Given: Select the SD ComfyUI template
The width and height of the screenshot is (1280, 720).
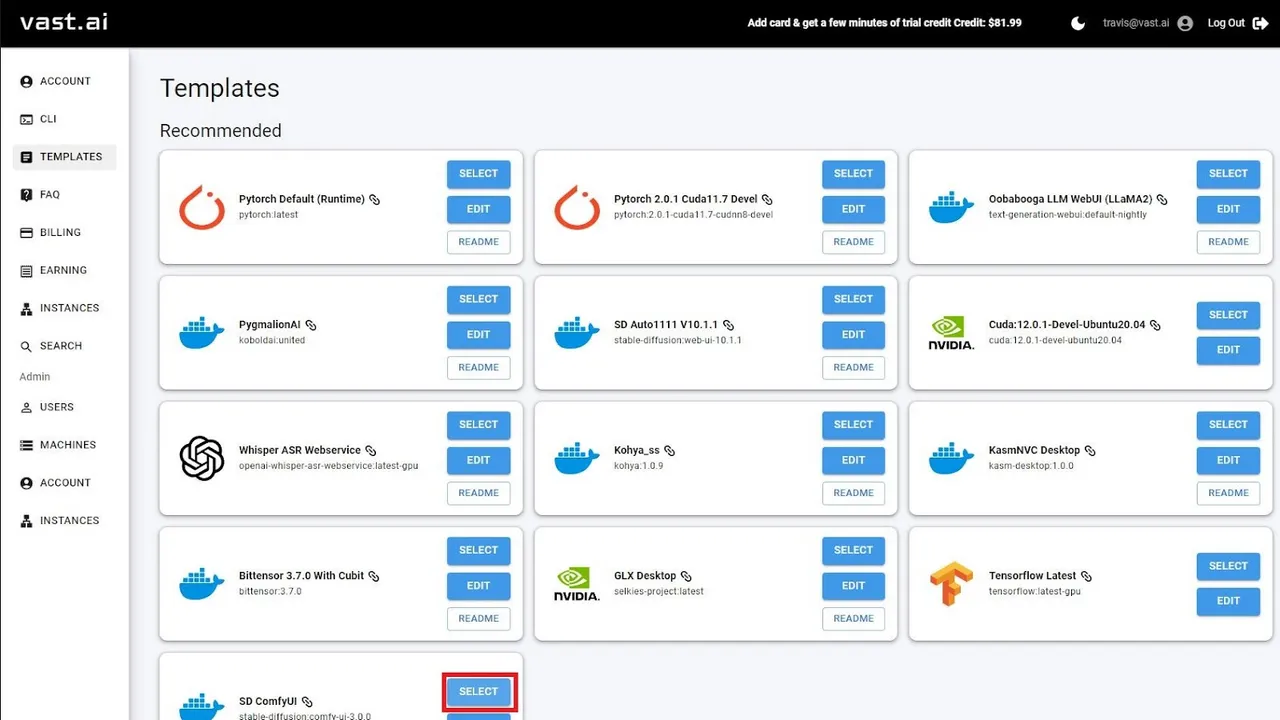Looking at the screenshot, I should 479,692.
